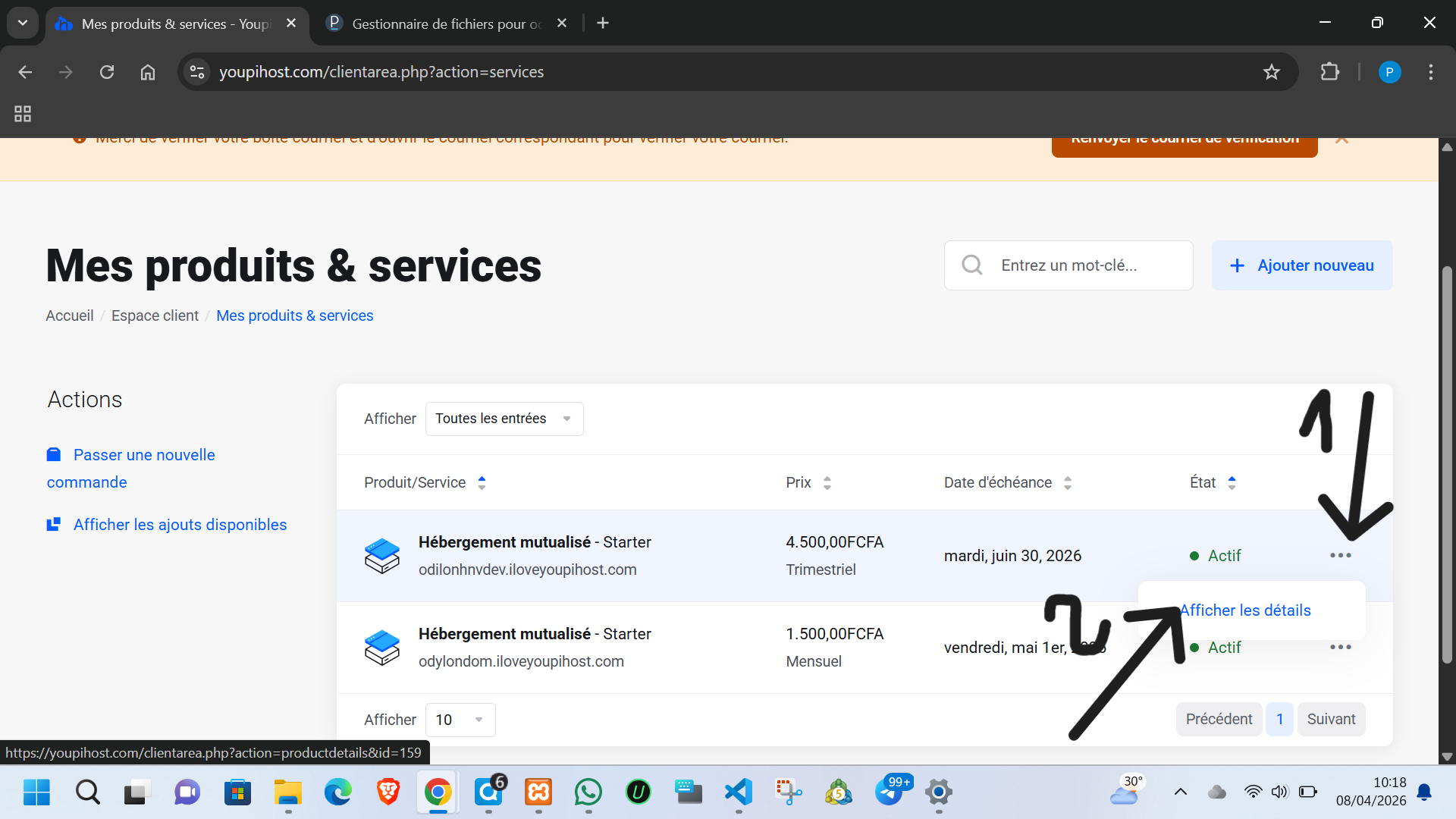Viewport: 1456px width, 819px height.
Task: Click the Ajouter nouveau button
Action: [1302, 265]
